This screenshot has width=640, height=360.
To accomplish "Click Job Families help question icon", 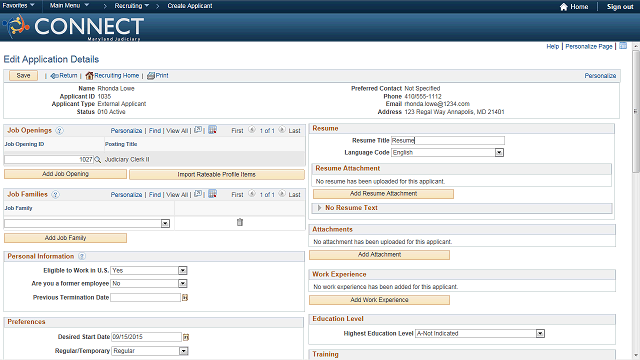I will tap(56, 195).
